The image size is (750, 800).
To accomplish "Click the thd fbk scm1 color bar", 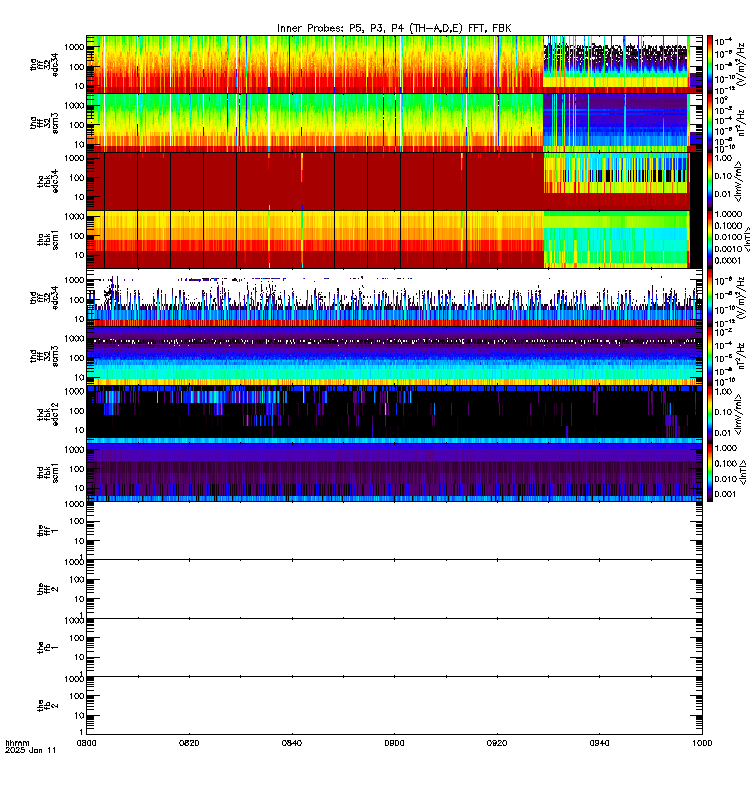I will (709, 472).
